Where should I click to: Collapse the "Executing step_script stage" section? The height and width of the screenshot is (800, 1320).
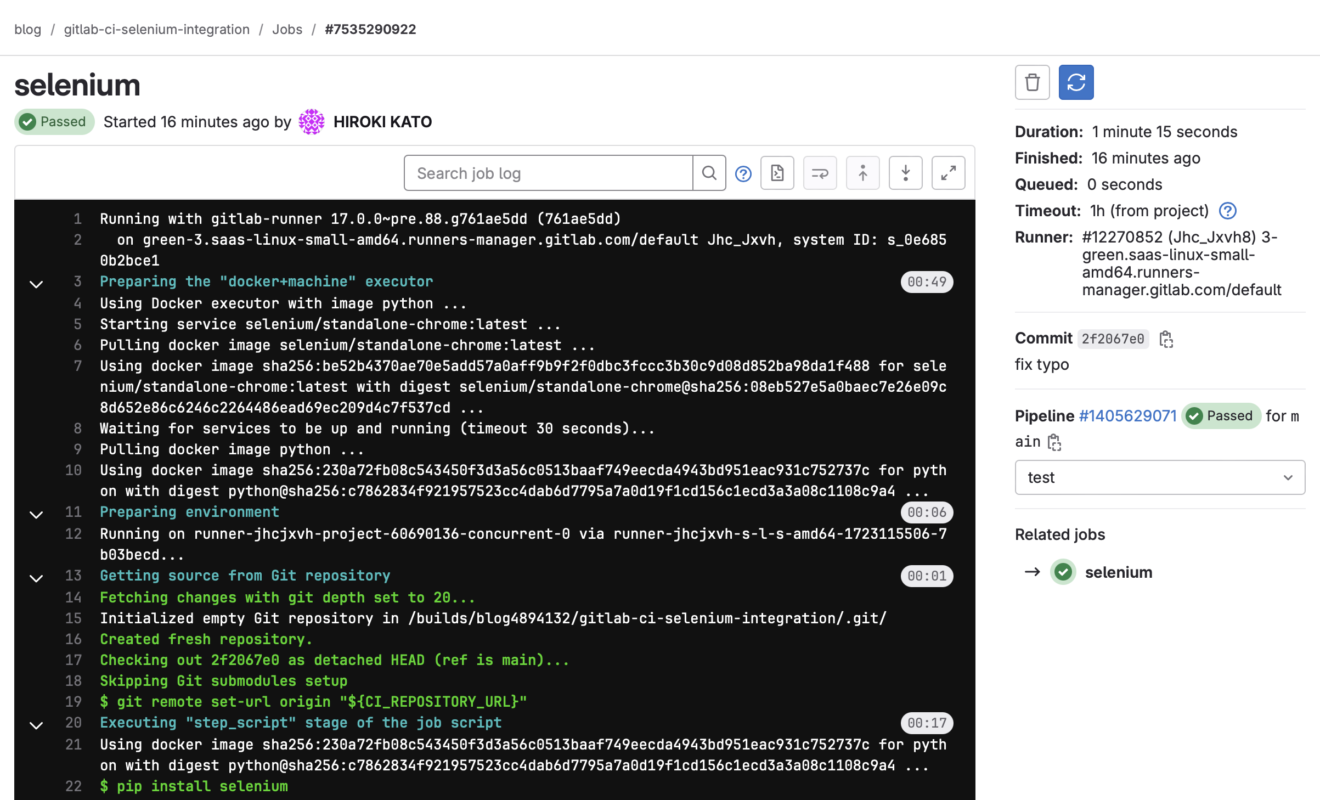pyautogui.click(x=36, y=725)
